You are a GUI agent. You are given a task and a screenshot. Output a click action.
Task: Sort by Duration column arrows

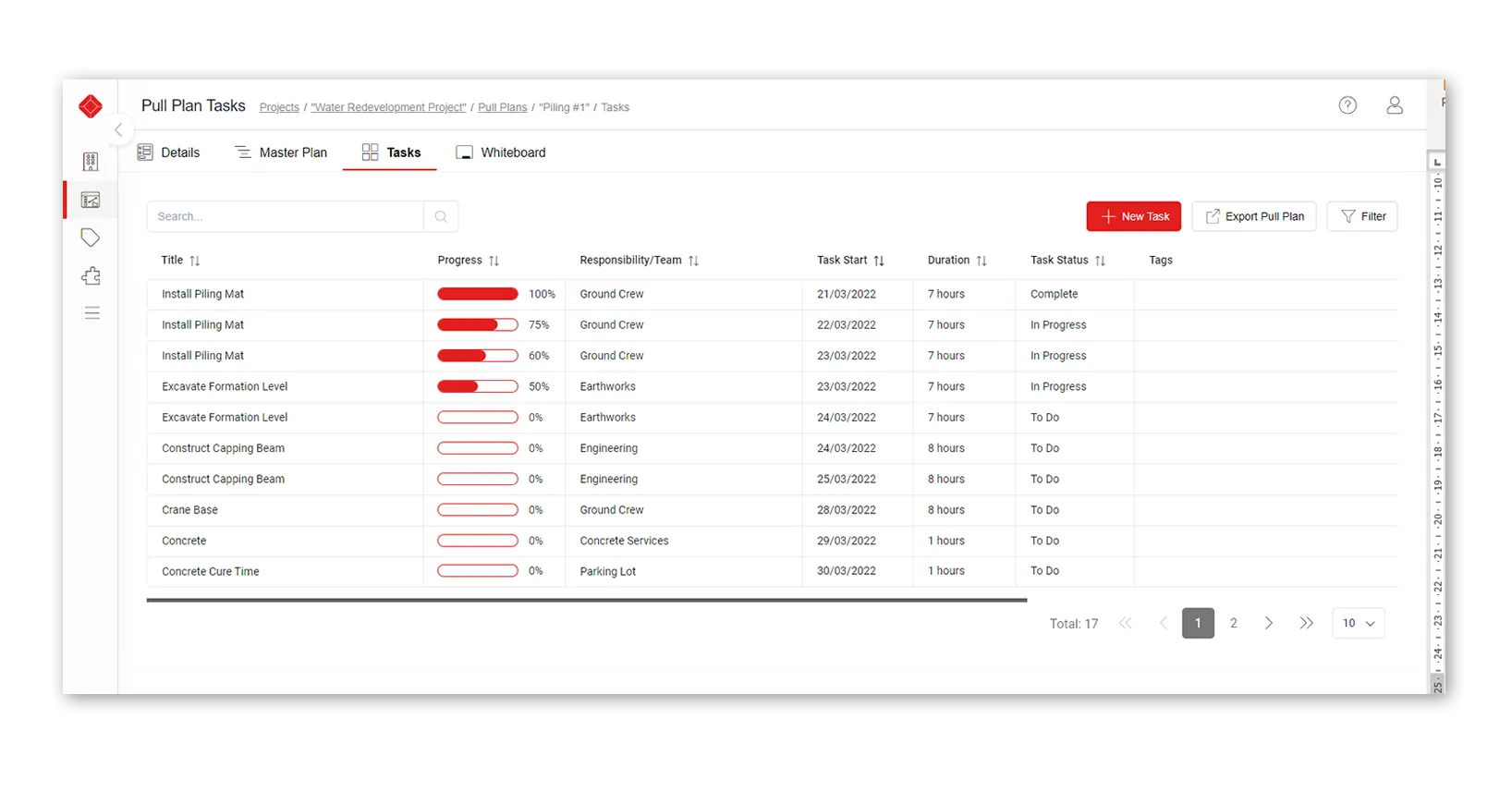(x=982, y=261)
